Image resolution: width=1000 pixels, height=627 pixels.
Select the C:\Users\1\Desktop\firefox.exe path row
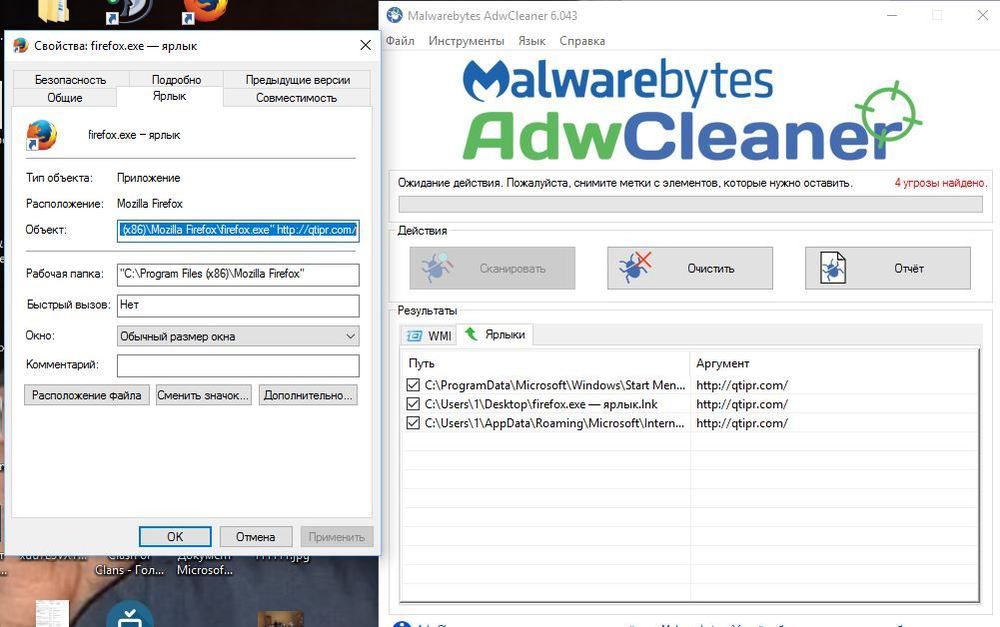point(541,404)
